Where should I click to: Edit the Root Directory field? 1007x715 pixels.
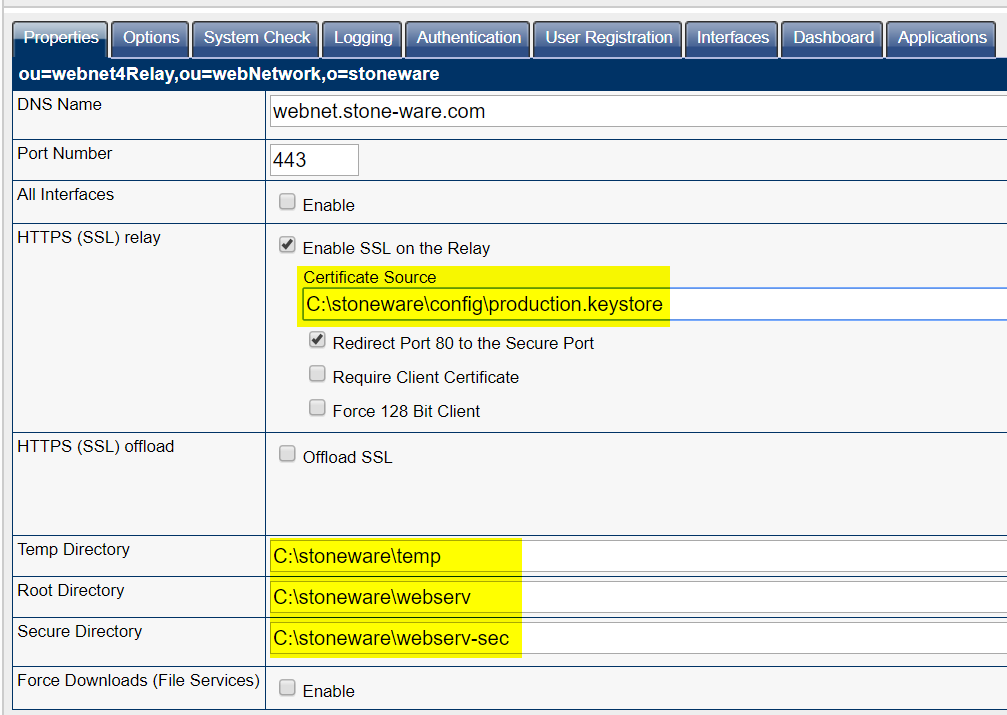click(638, 597)
